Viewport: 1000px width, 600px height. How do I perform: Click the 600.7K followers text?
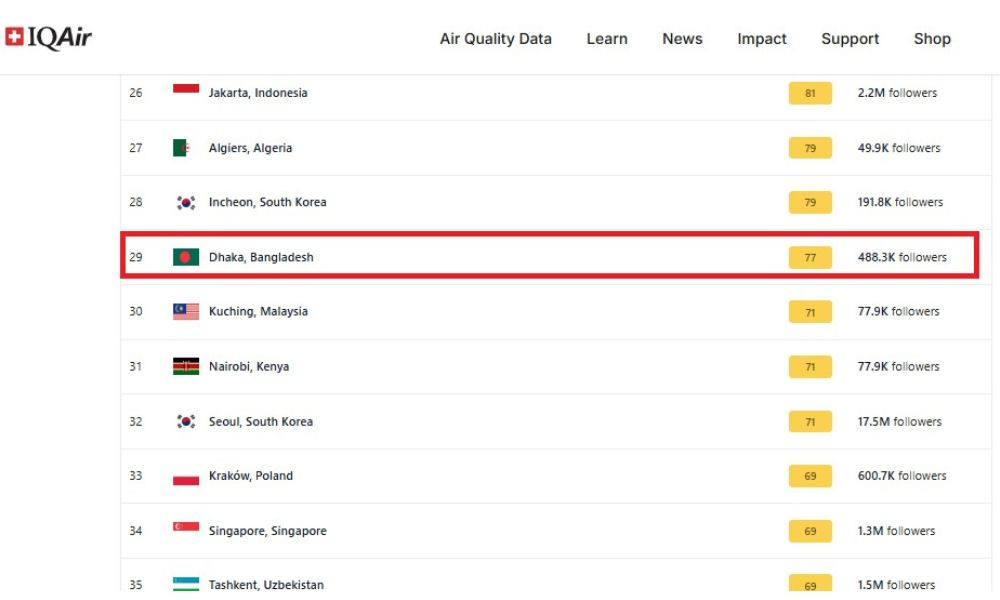click(902, 476)
